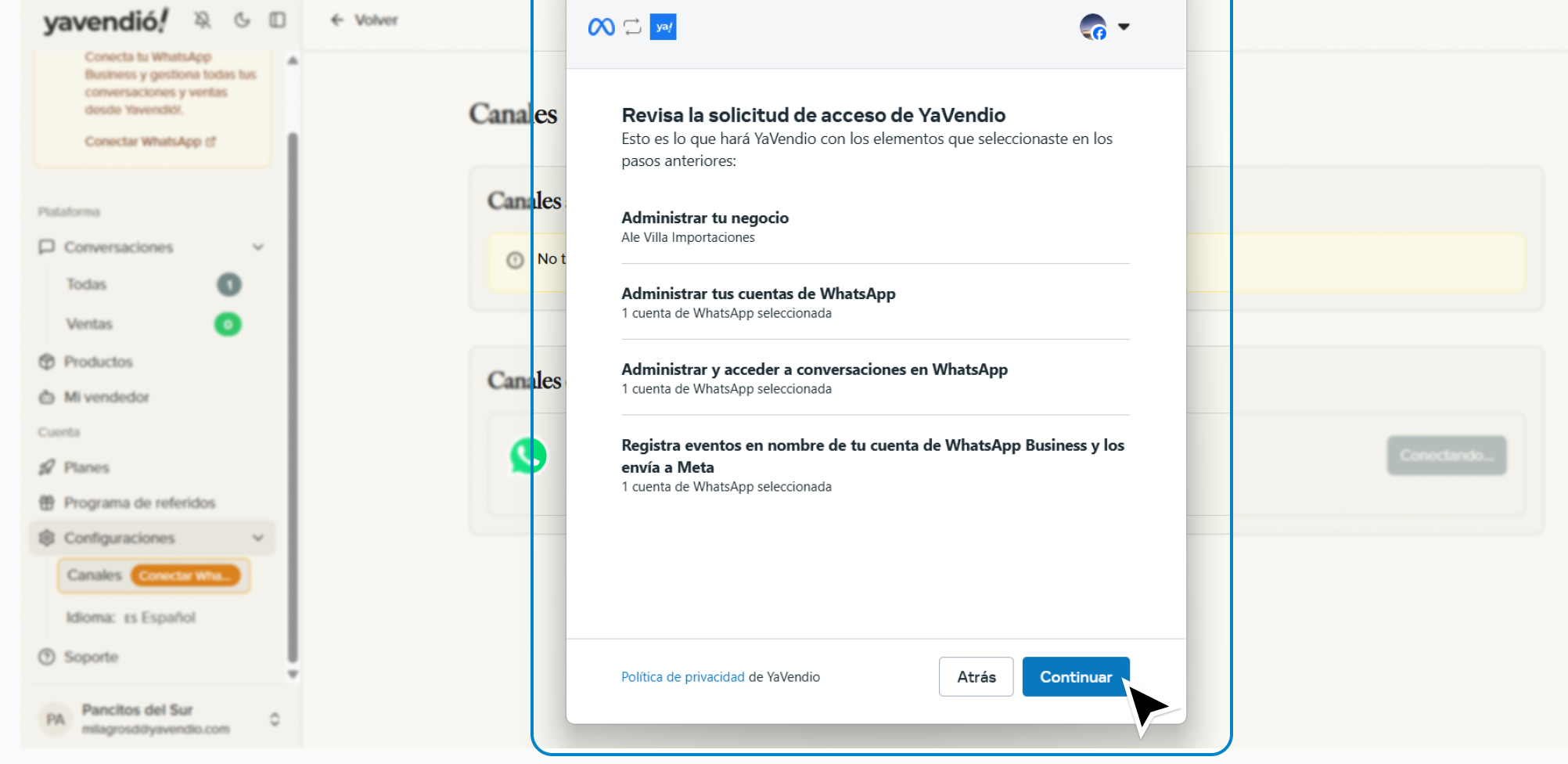Click the info icon in yellow notice
Image resolution: width=1568 pixels, height=764 pixels.
(x=515, y=260)
